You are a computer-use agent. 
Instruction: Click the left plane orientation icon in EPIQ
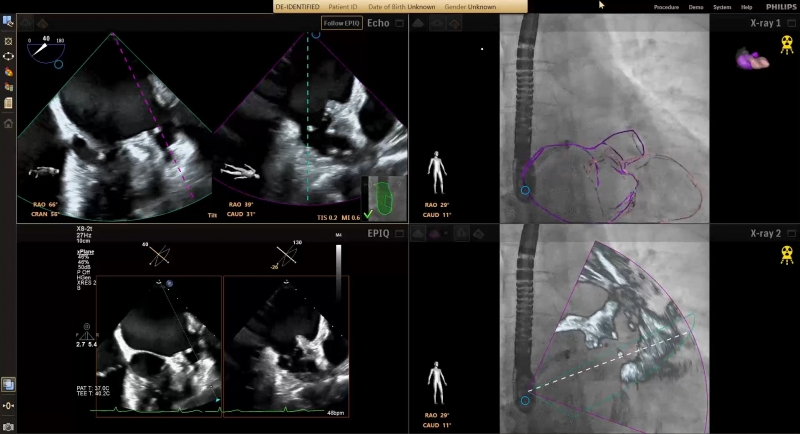pos(159,254)
